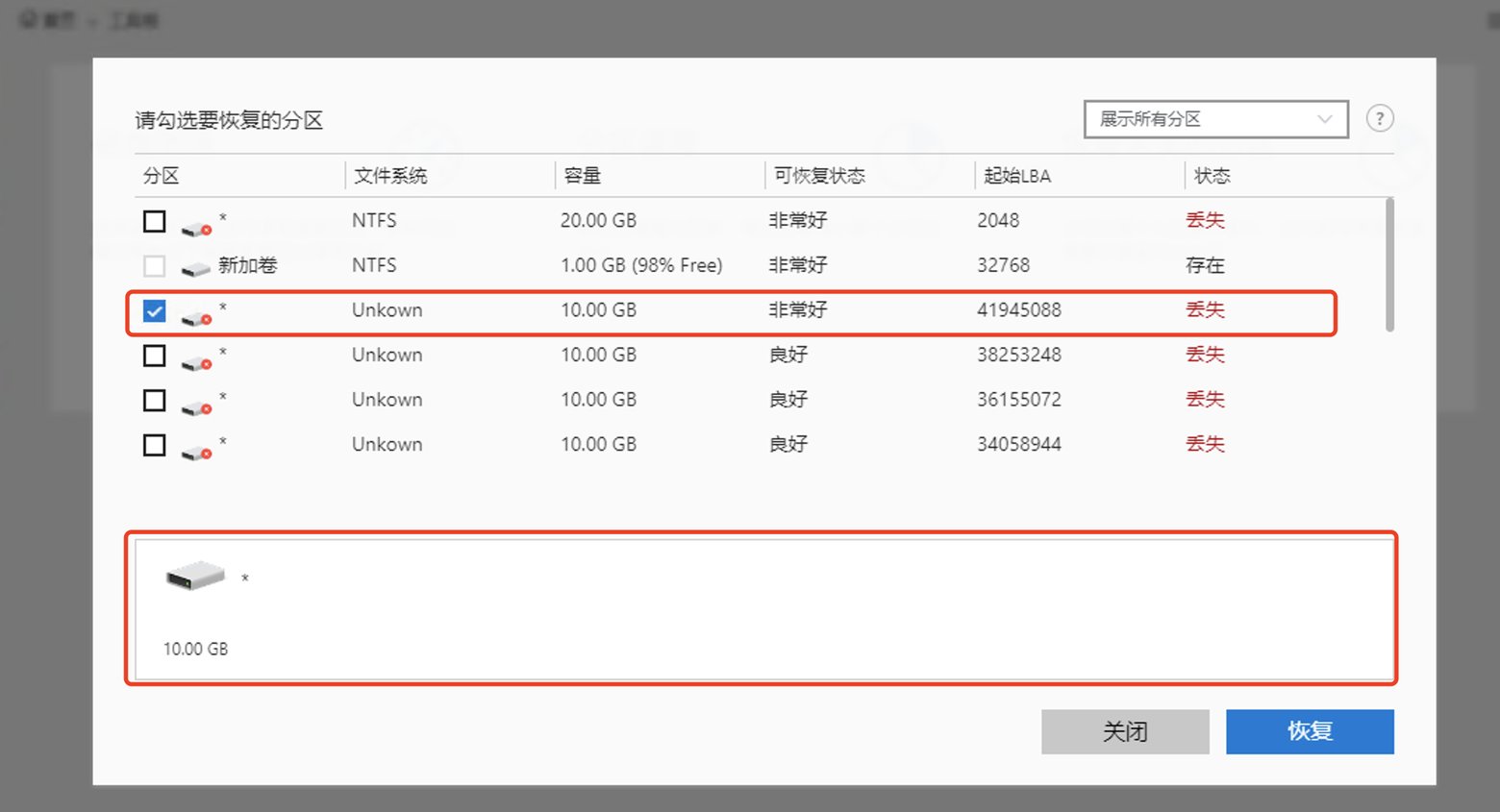Open the 展示所有分区 dropdown
This screenshot has width=1500, height=812.
pyautogui.click(x=1215, y=119)
